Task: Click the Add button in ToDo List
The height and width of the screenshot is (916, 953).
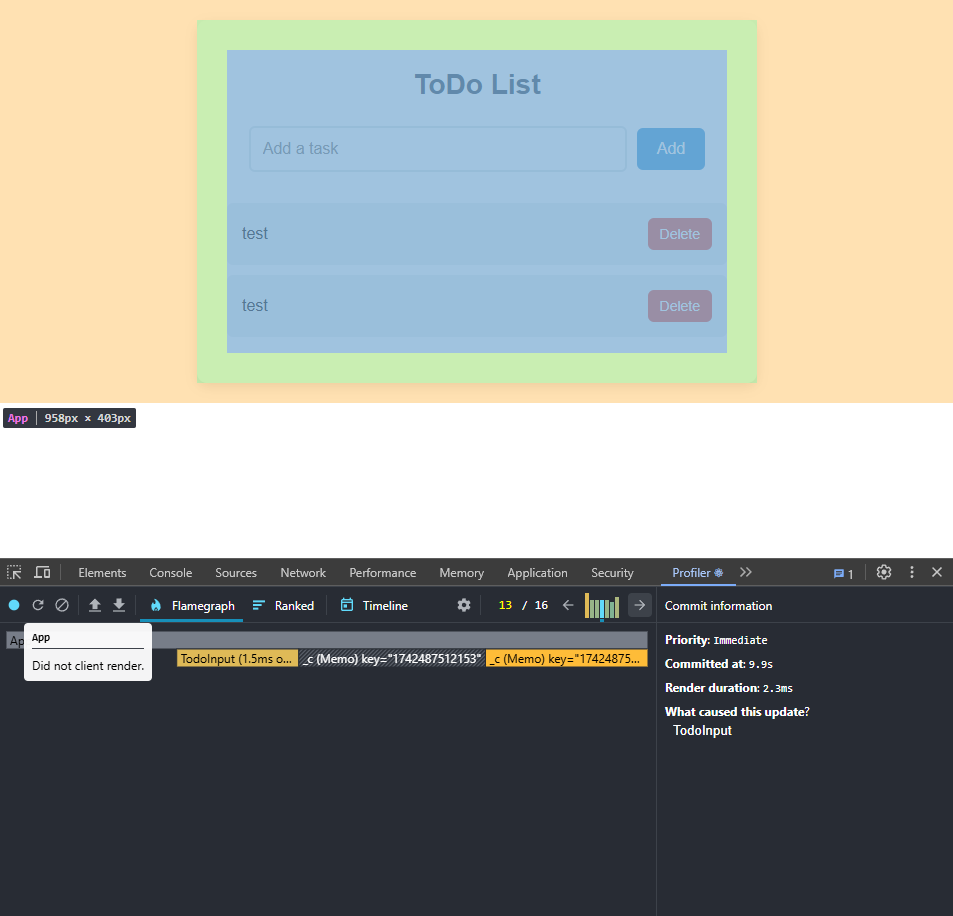Action: 670,147
